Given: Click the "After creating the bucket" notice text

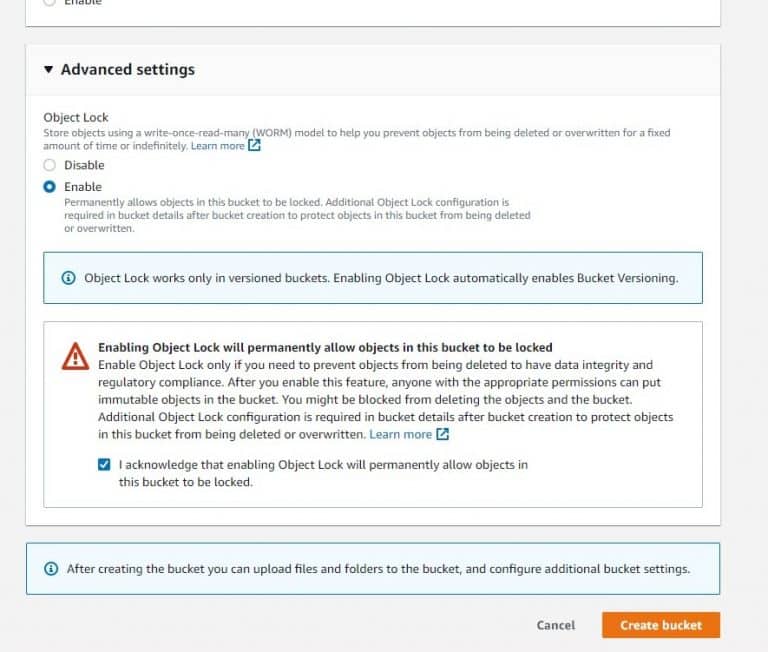Looking at the screenshot, I should click(x=377, y=569).
